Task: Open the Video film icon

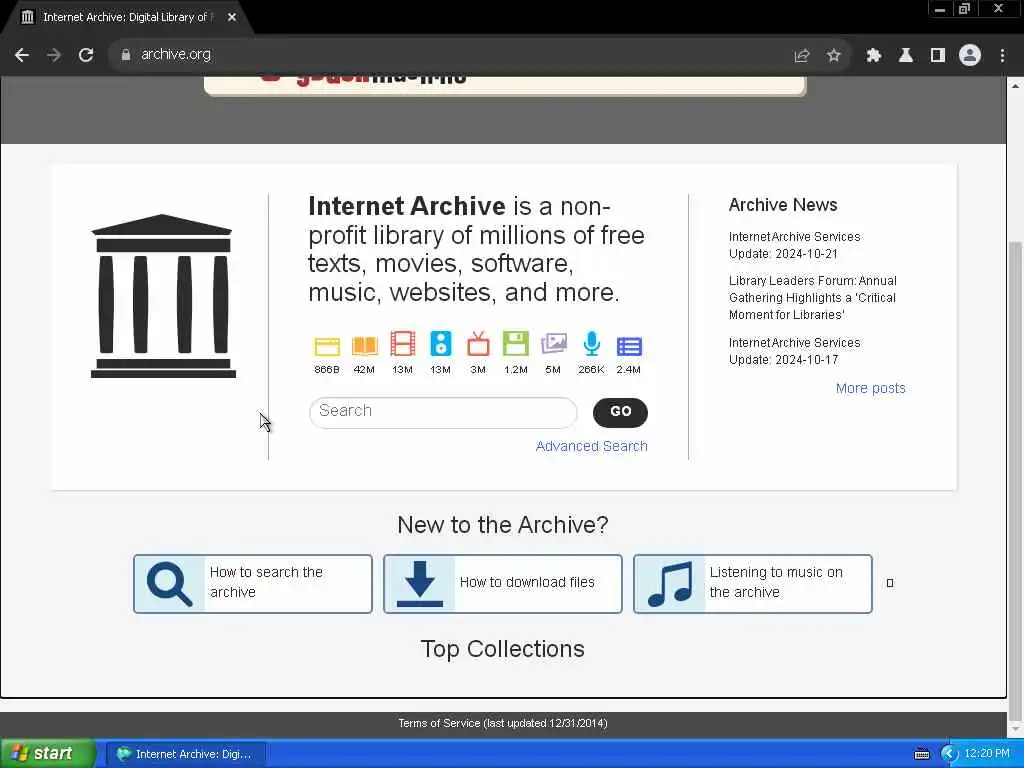Action: click(x=402, y=344)
